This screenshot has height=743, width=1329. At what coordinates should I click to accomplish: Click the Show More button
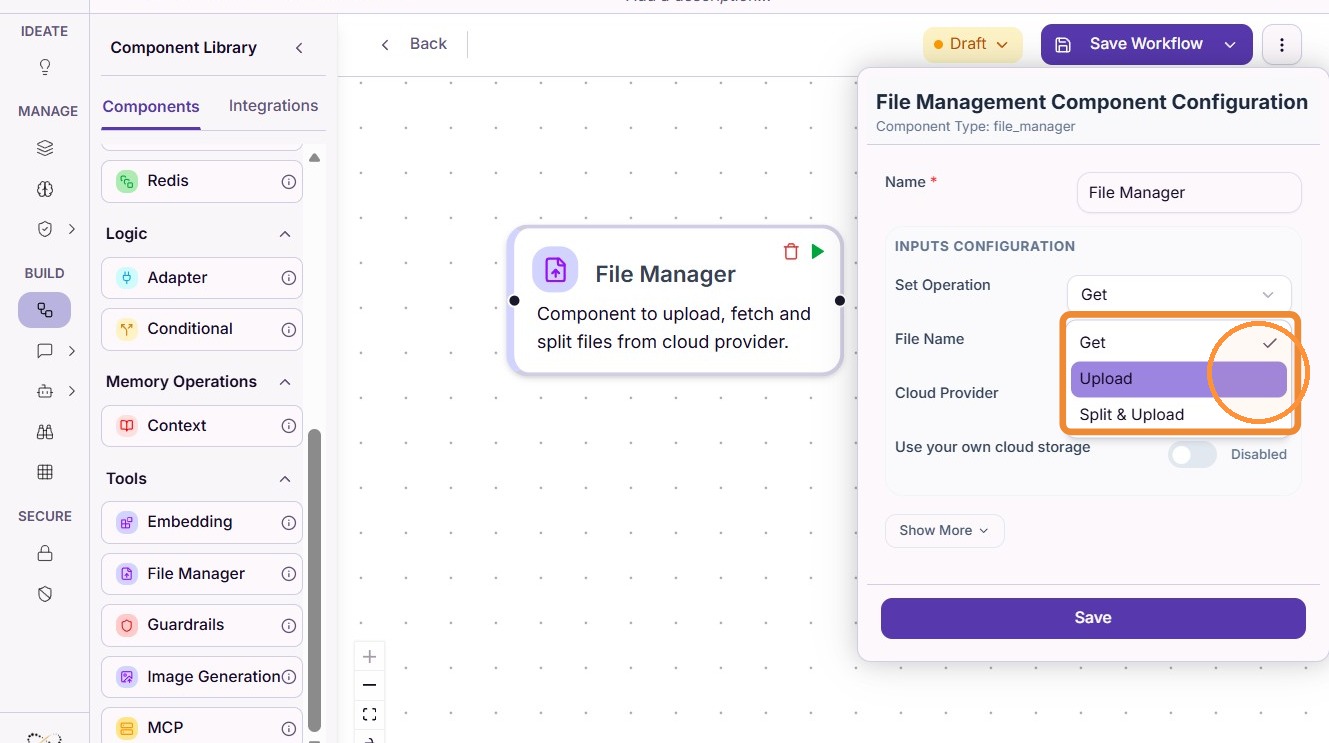point(944,531)
